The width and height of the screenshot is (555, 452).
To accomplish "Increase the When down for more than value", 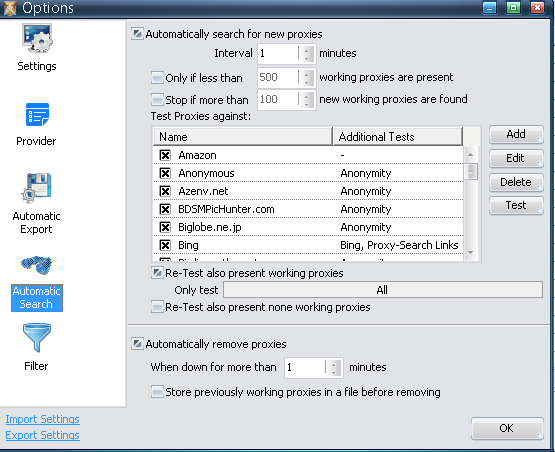I will point(333,364).
